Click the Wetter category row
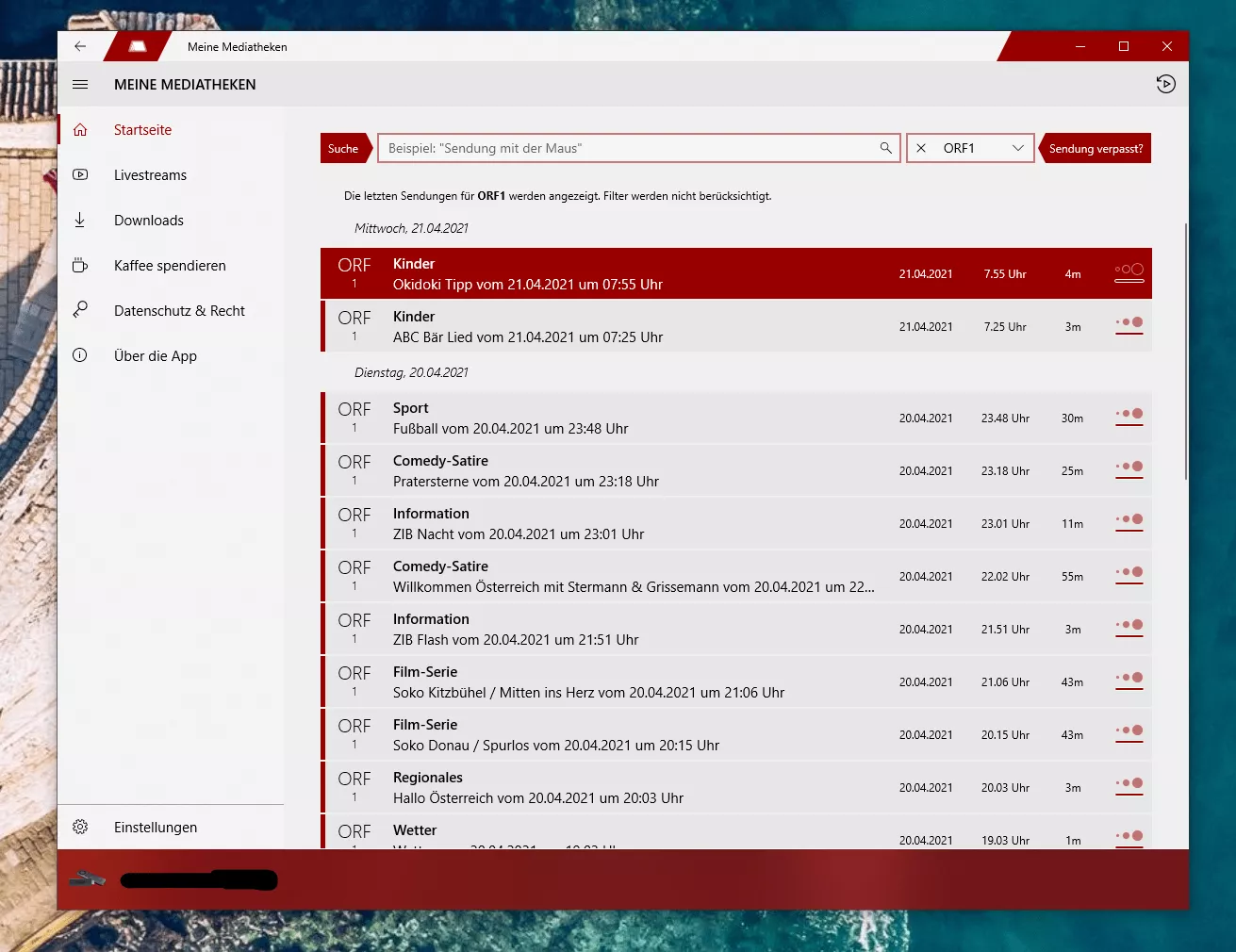1236x952 pixels. [736, 831]
